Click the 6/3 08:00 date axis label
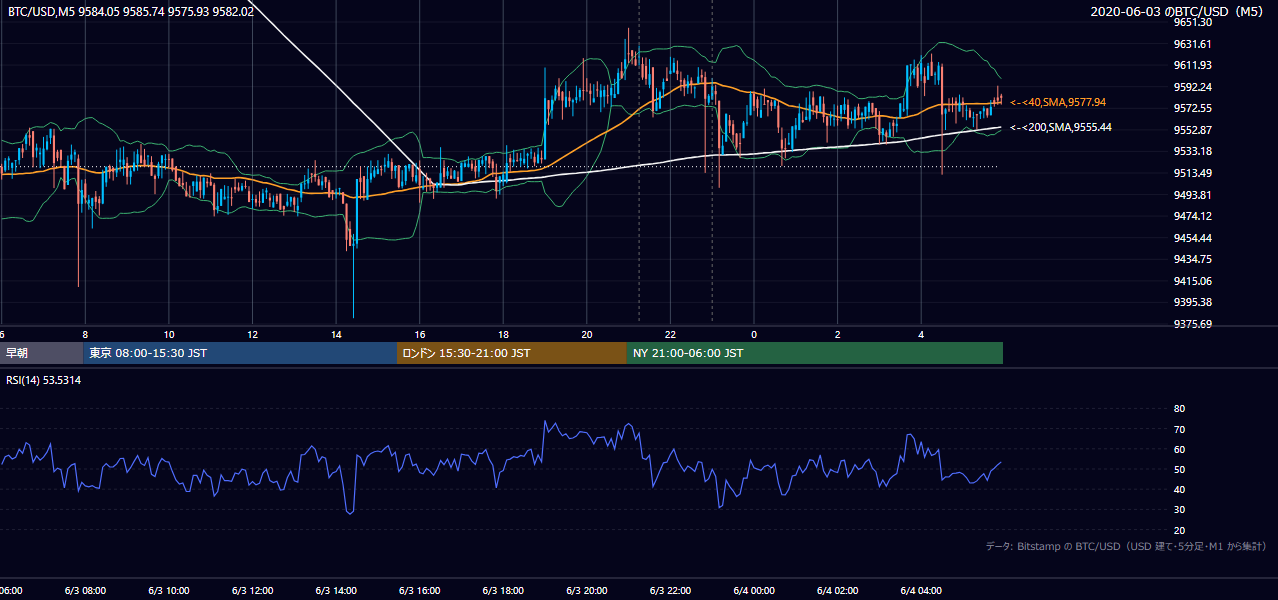1278x600 pixels. tap(86, 590)
